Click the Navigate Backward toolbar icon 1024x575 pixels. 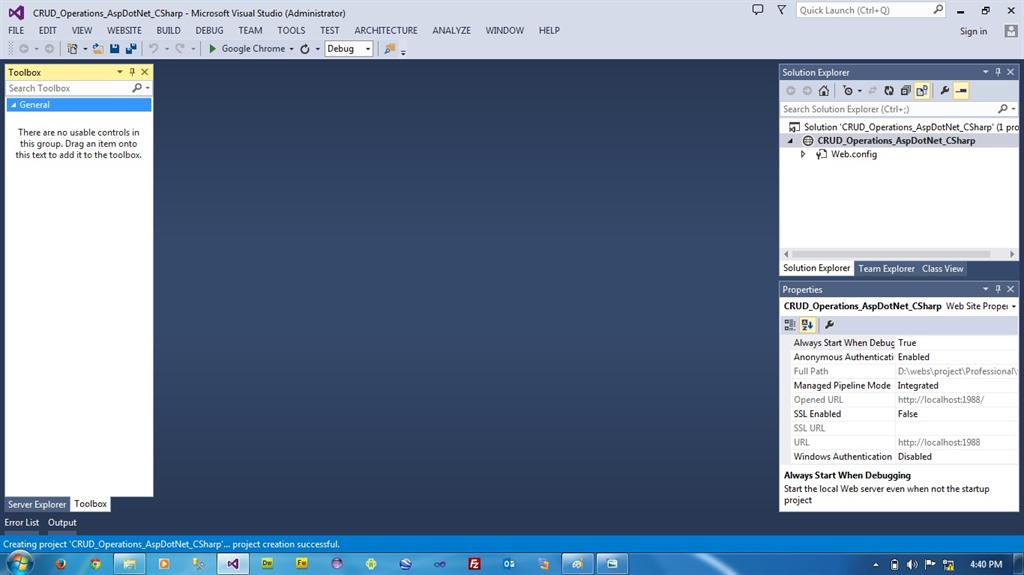click(24, 48)
